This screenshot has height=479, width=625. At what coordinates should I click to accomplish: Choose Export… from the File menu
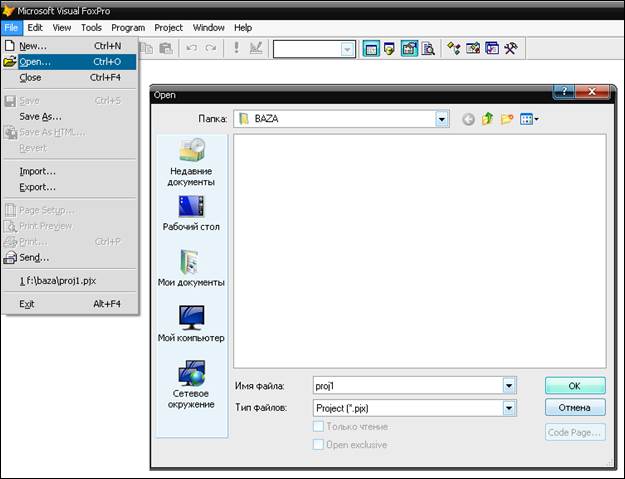[x=70, y=187]
